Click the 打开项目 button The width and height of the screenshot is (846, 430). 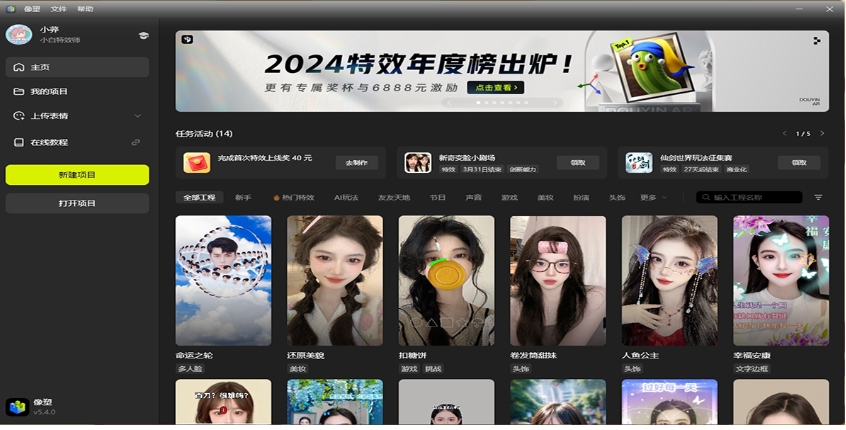77,203
